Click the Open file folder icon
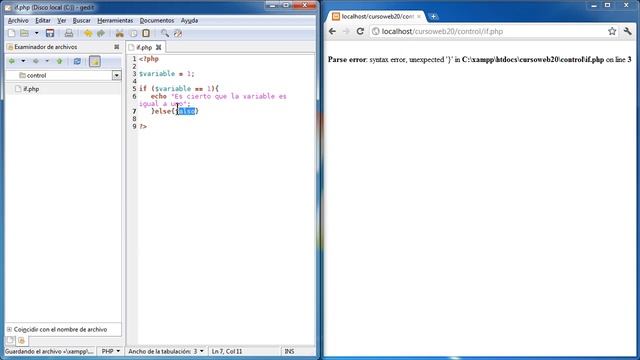640x360 pixels. (24, 33)
